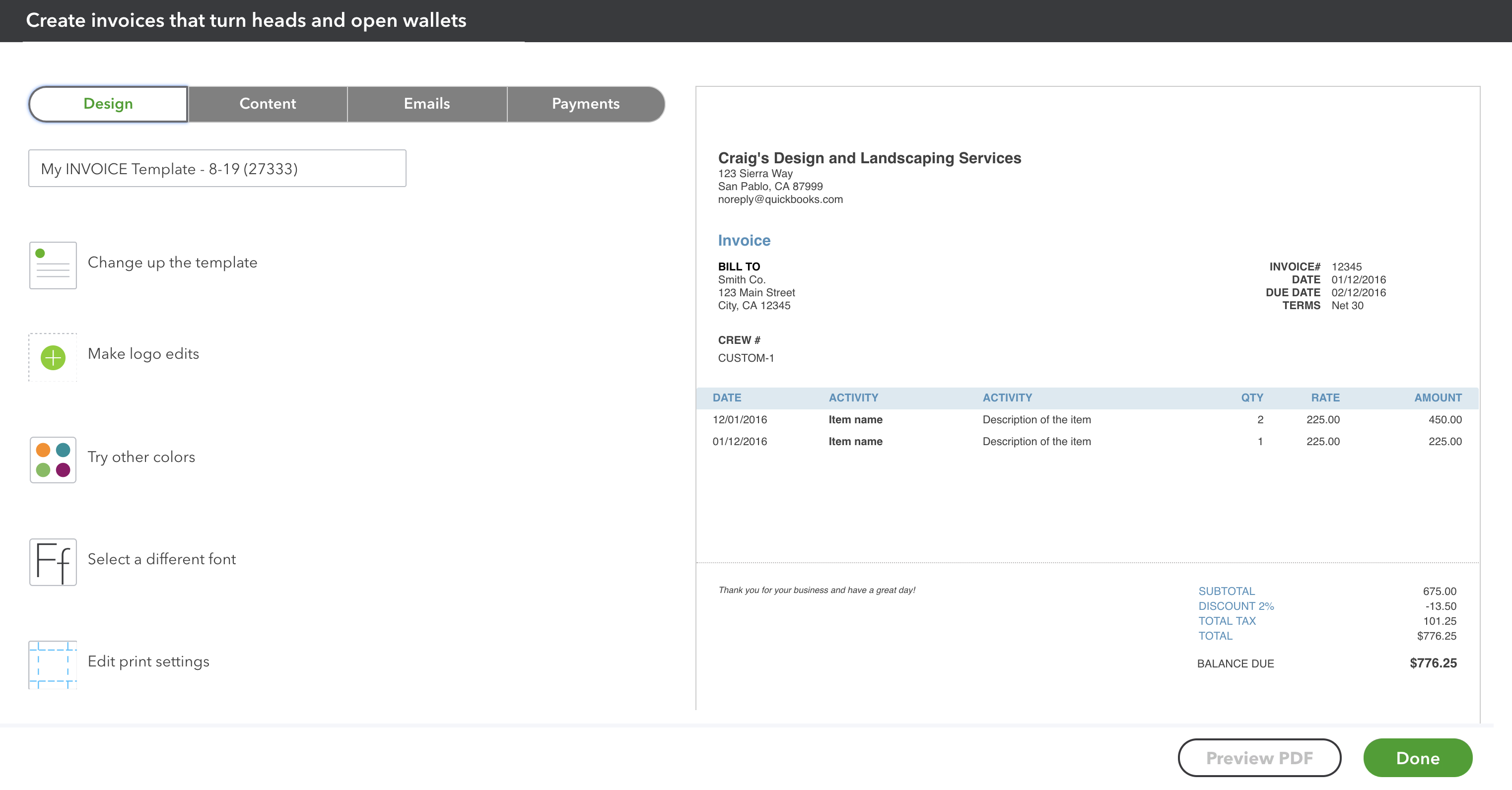Open the Emails tab
The image size is (1512, 790).
click(427, 103)
